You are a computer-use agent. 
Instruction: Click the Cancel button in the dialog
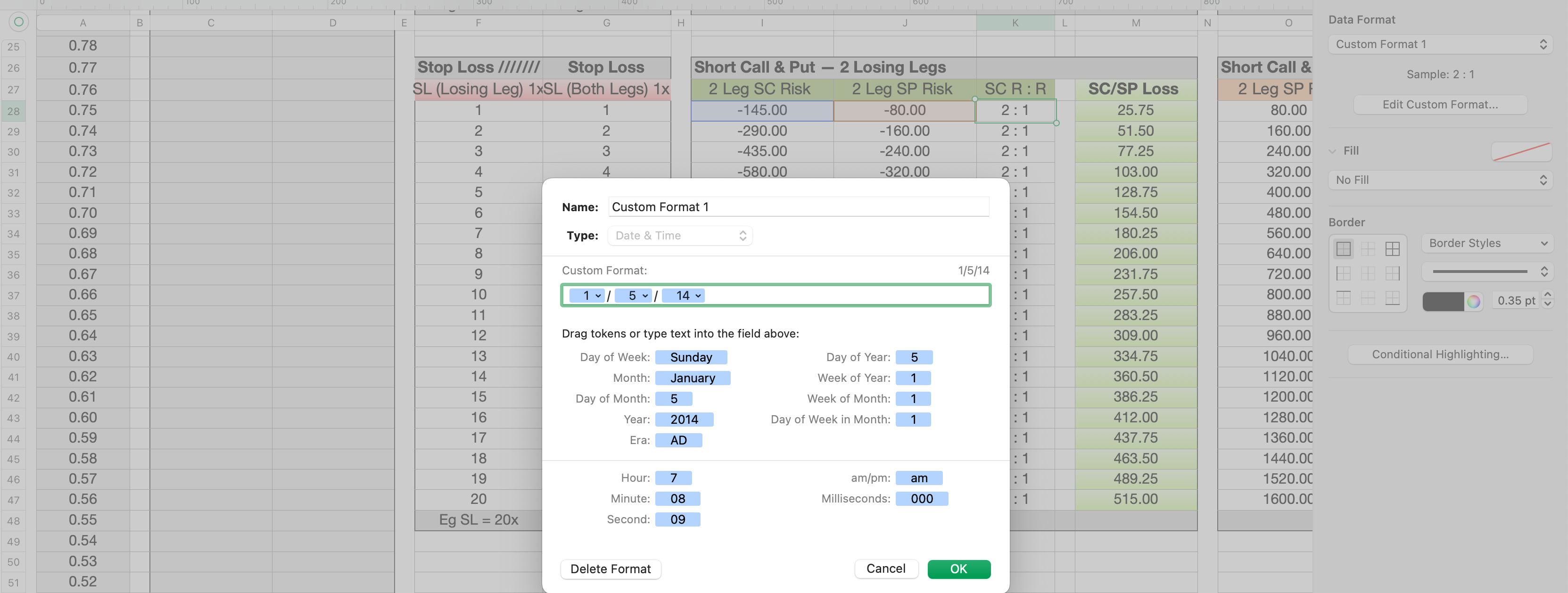pos(885,568)
